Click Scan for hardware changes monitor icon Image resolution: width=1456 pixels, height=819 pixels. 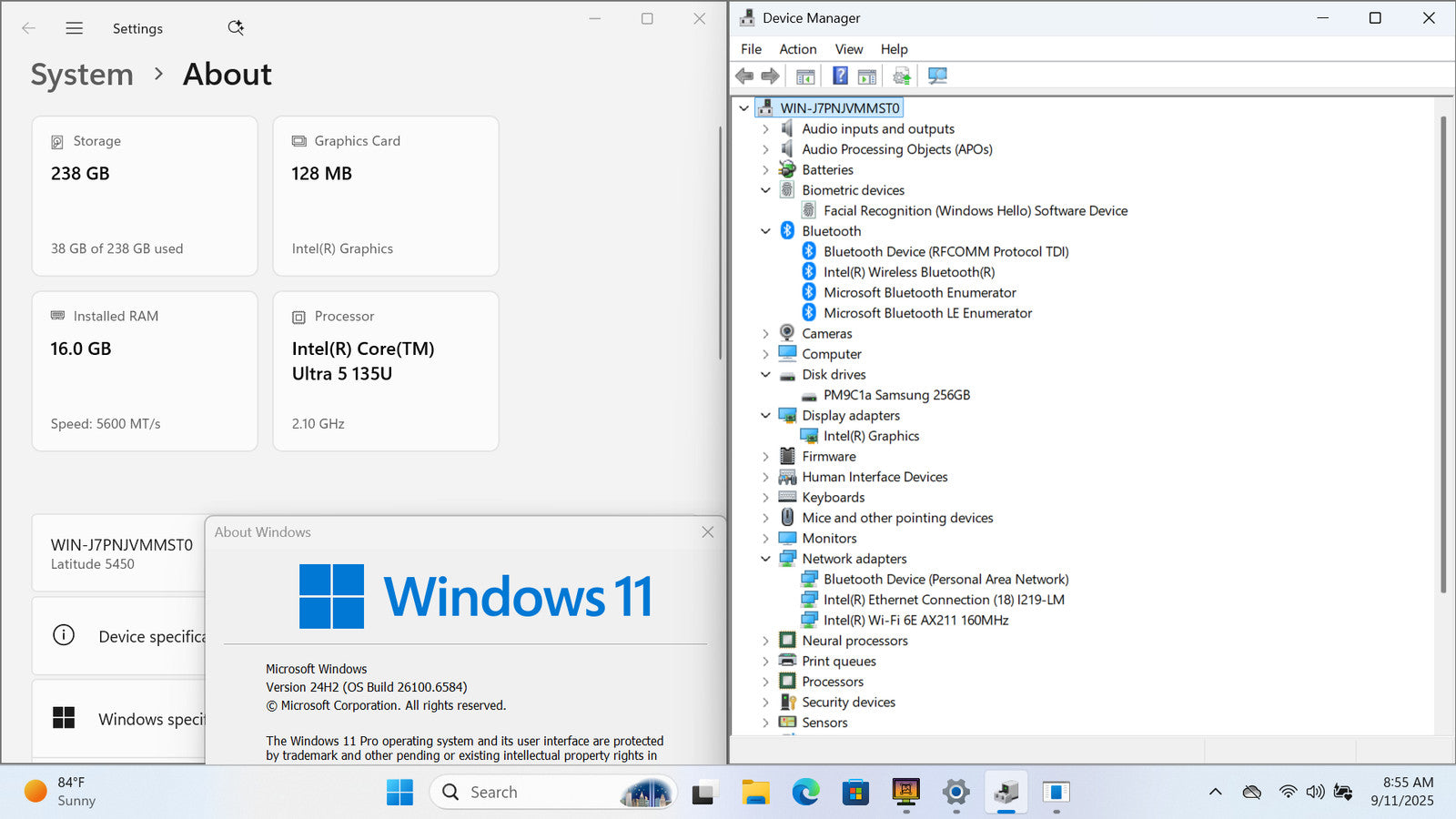click(937, 76)
